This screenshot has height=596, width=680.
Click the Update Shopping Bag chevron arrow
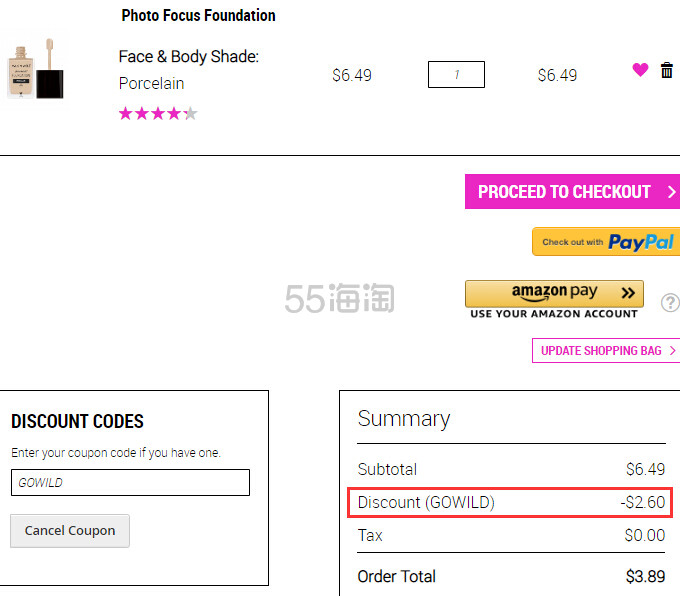672,350
